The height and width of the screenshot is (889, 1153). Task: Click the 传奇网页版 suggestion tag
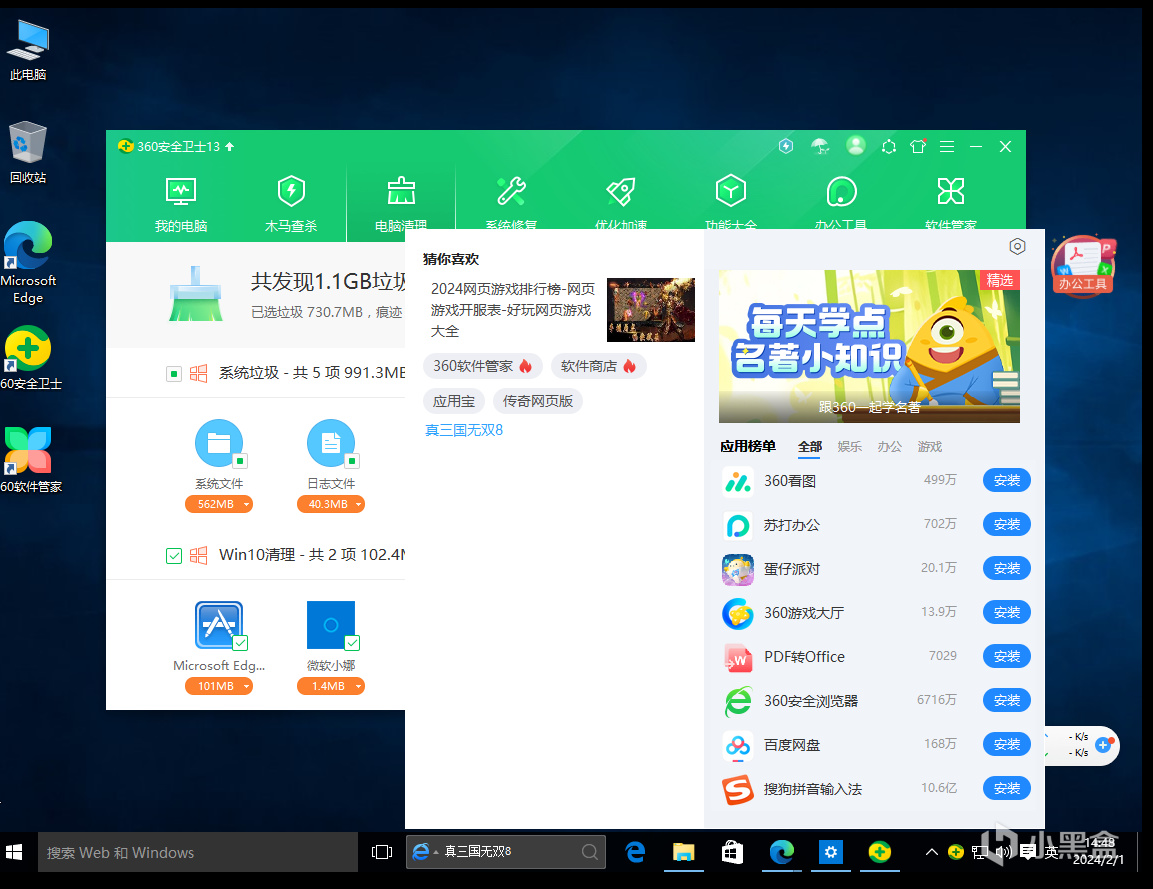click(538, 401)
